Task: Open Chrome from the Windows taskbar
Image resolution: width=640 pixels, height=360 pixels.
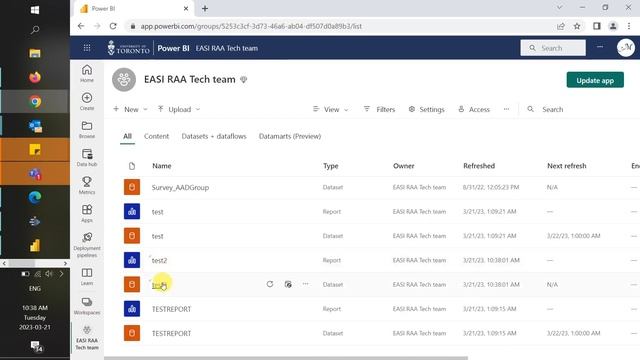Action: 35,102
